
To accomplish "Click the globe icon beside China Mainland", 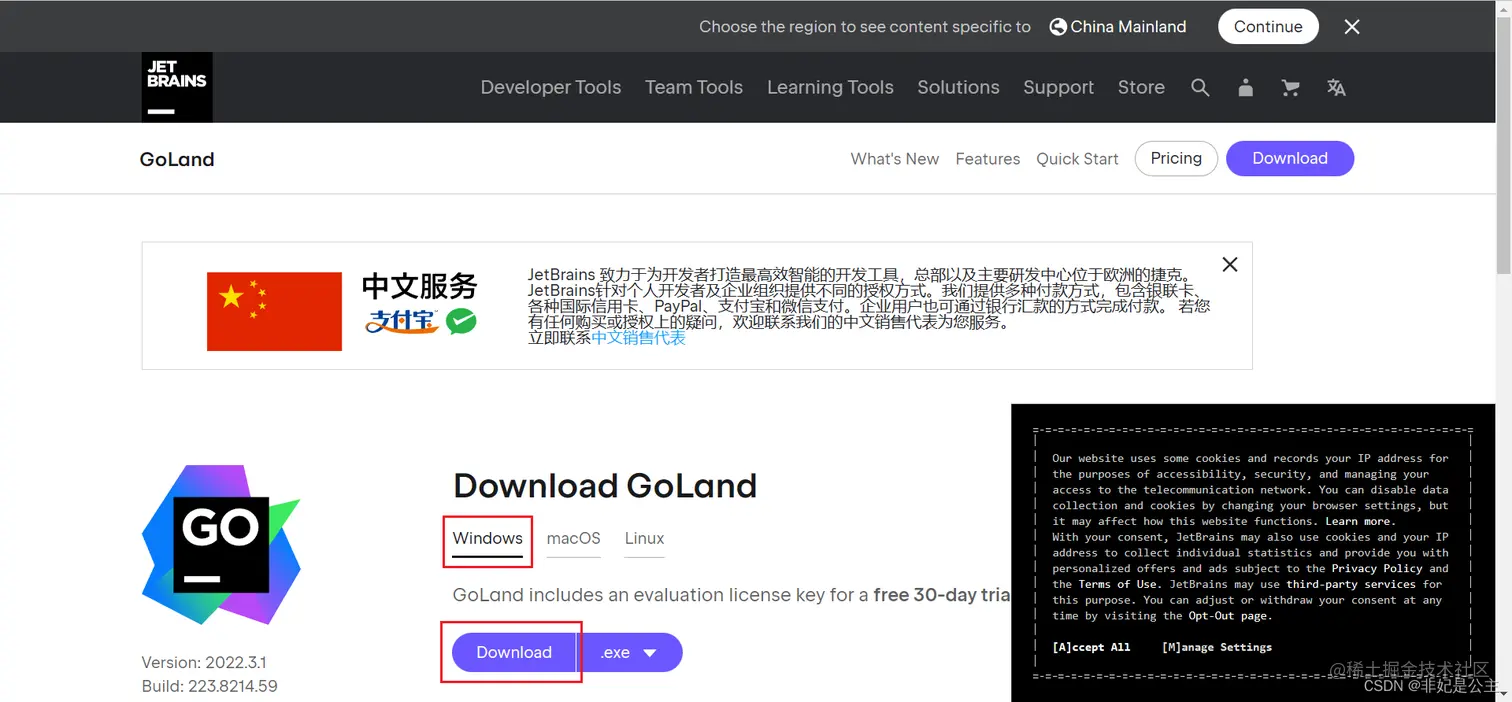I will pyautogui.click(x=1058, y=26).
